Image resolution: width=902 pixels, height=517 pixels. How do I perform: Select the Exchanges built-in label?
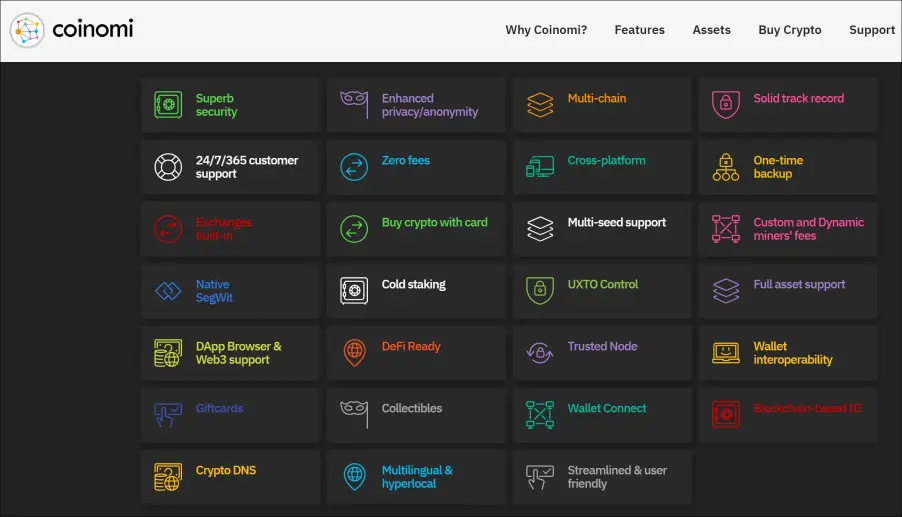(224, 229)
